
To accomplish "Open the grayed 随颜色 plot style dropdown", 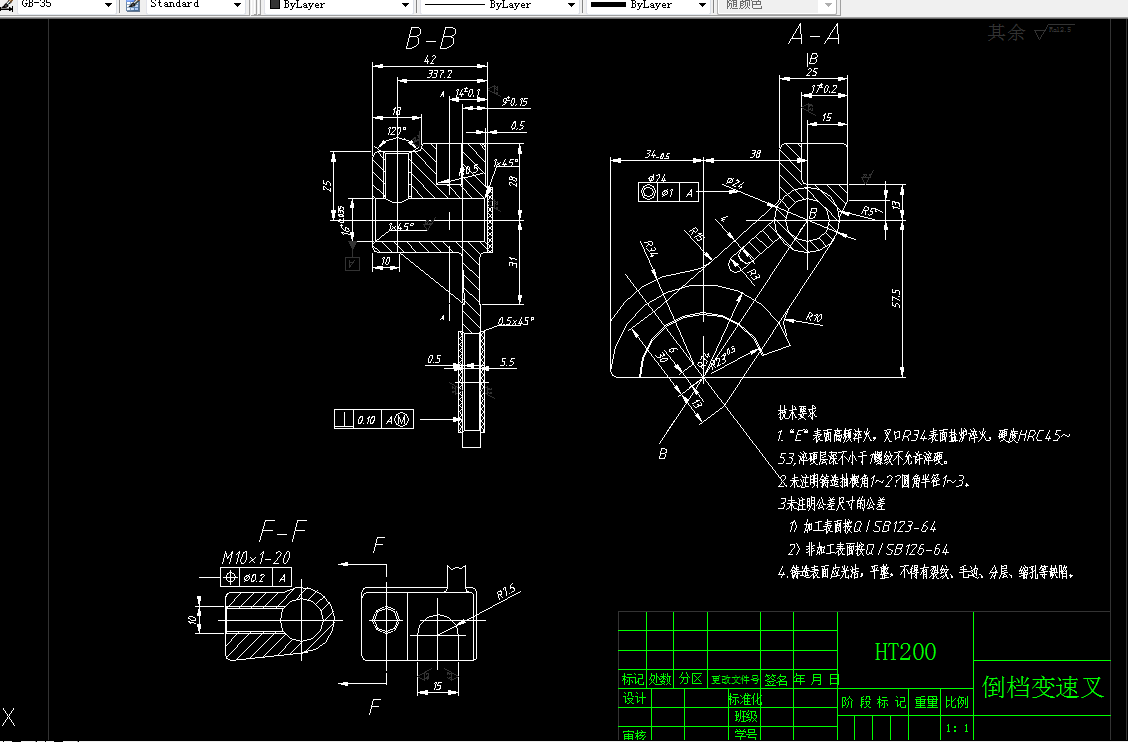I will tap(828, 6).
